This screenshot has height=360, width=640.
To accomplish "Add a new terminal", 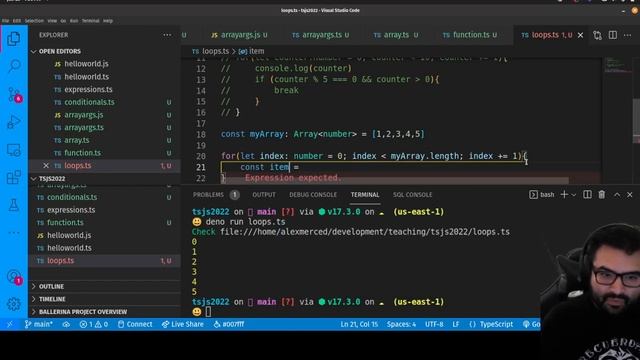I will [x=564, y=195].
